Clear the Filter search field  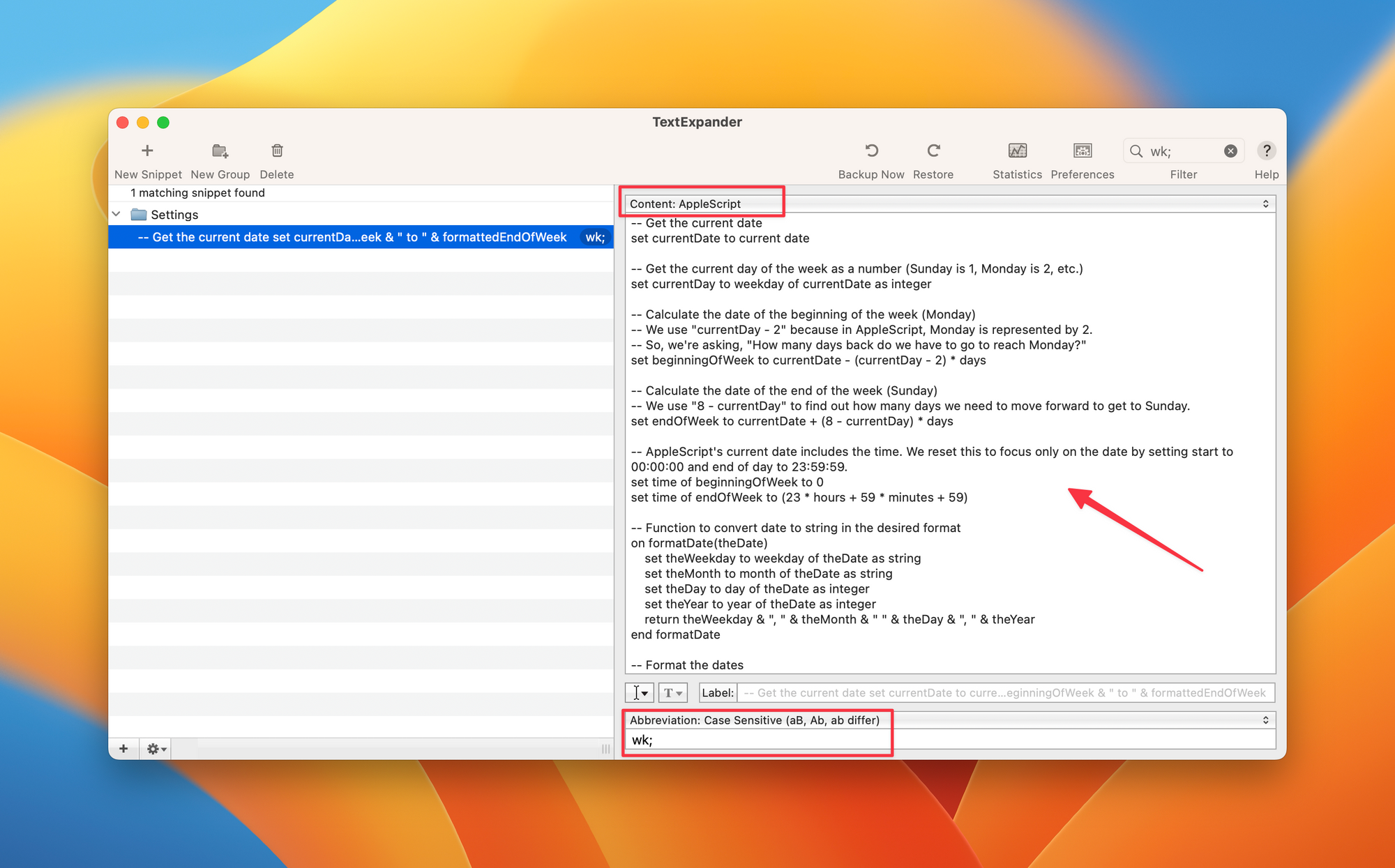1227,152
